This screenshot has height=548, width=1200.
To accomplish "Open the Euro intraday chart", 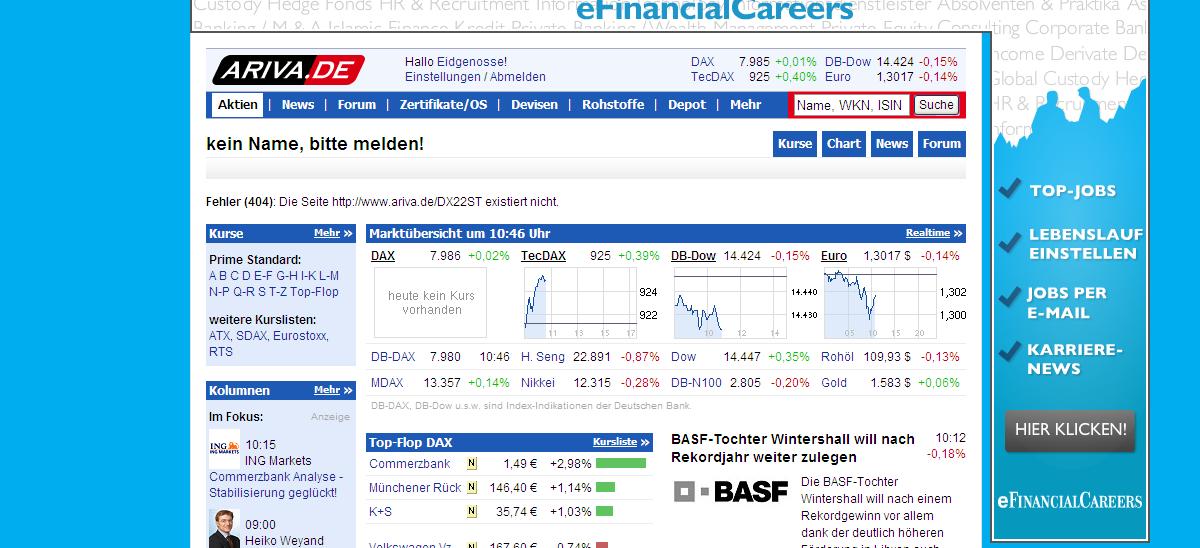I will click(879, 304).
